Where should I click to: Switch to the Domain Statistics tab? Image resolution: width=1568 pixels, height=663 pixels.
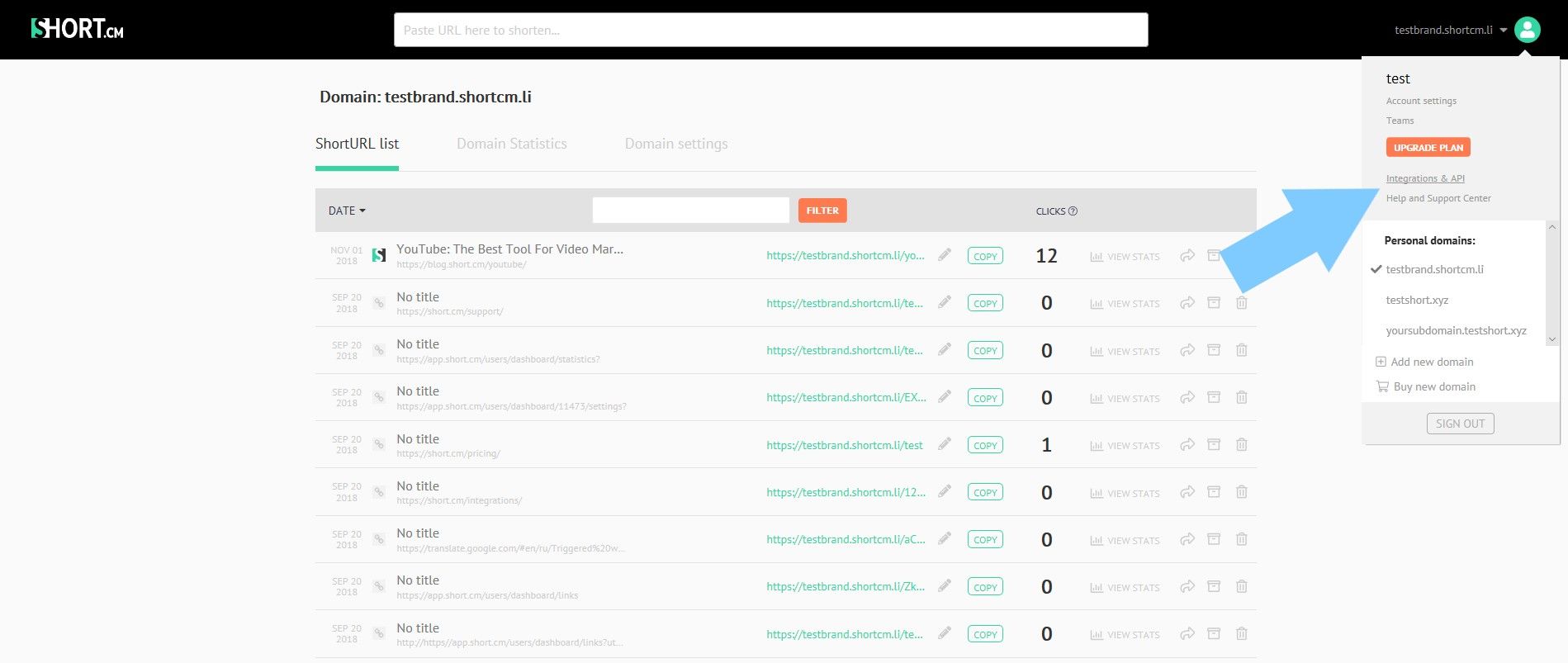pyautogui.click(x=512, y=144)
